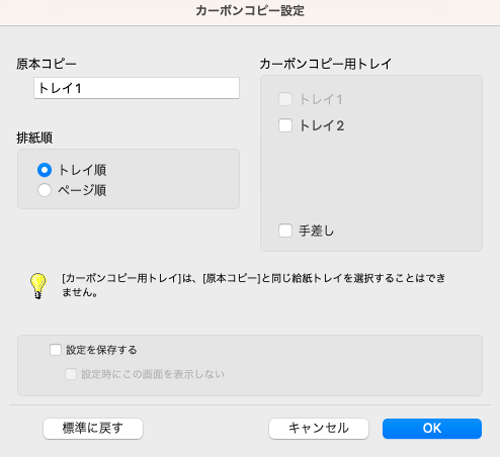Click the hint text about 給紙トレイ selection
This screenshot has width=500, height=457.
pos(253,285)
